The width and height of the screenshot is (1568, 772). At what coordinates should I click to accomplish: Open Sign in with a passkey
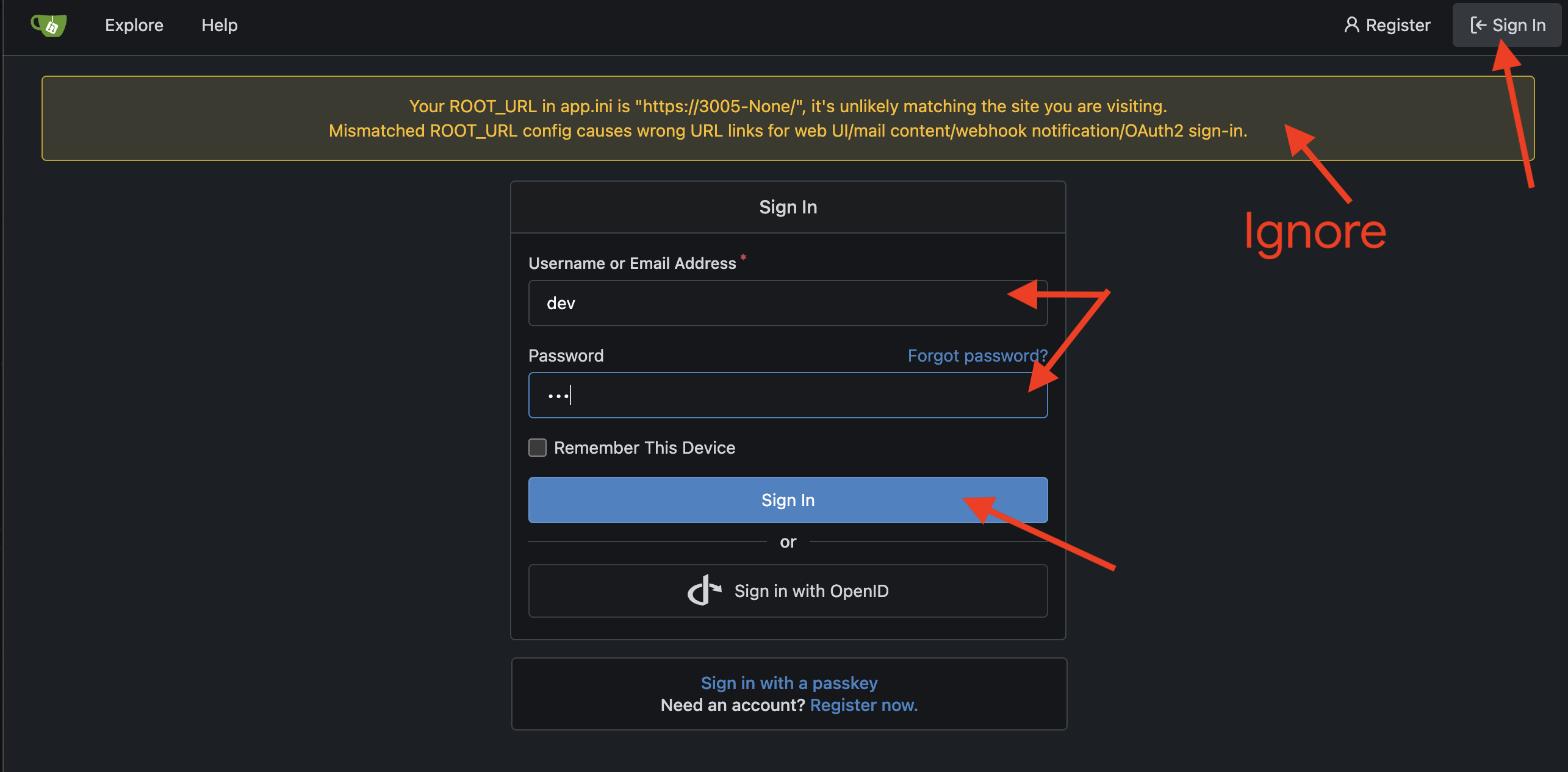[x=788, y=682]
